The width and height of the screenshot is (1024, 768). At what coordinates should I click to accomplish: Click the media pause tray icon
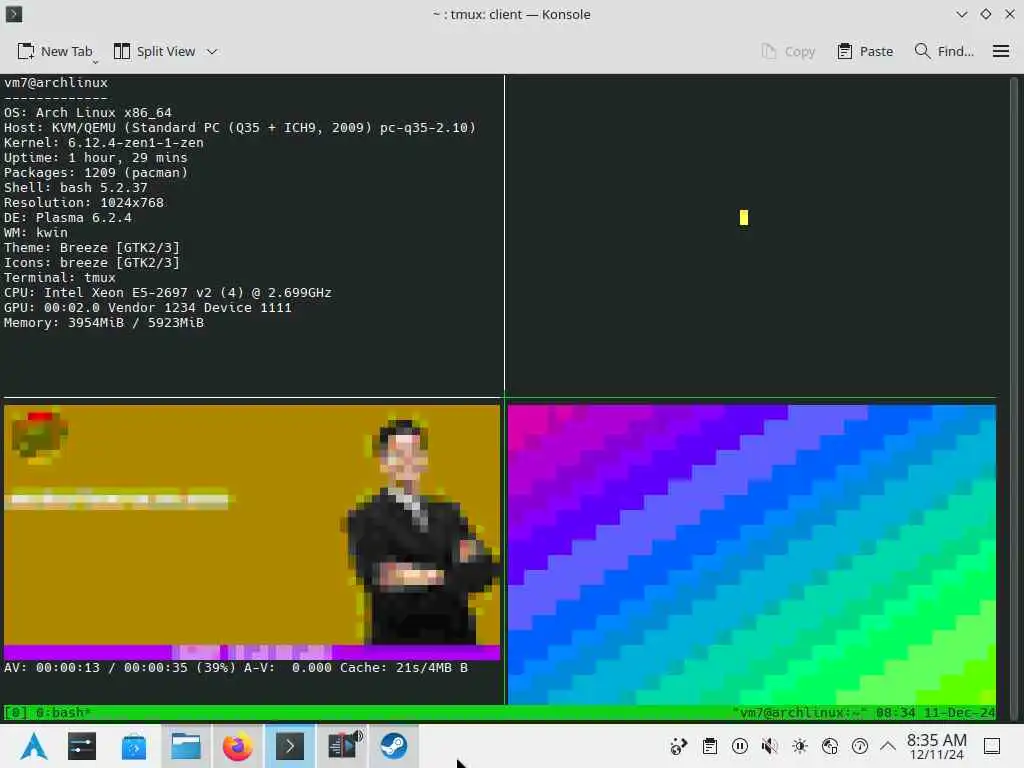tap(740, 746)
